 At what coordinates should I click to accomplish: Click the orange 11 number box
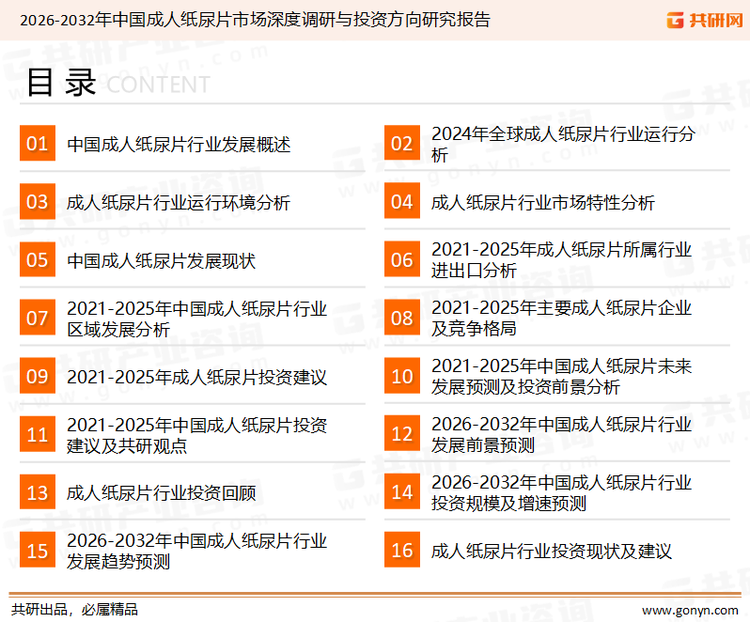pyautogui.click(x=37, y=434)
